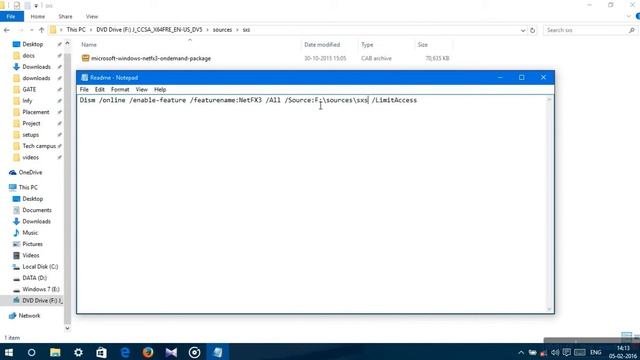Click the search magnifier icon in Explorer

632,30
